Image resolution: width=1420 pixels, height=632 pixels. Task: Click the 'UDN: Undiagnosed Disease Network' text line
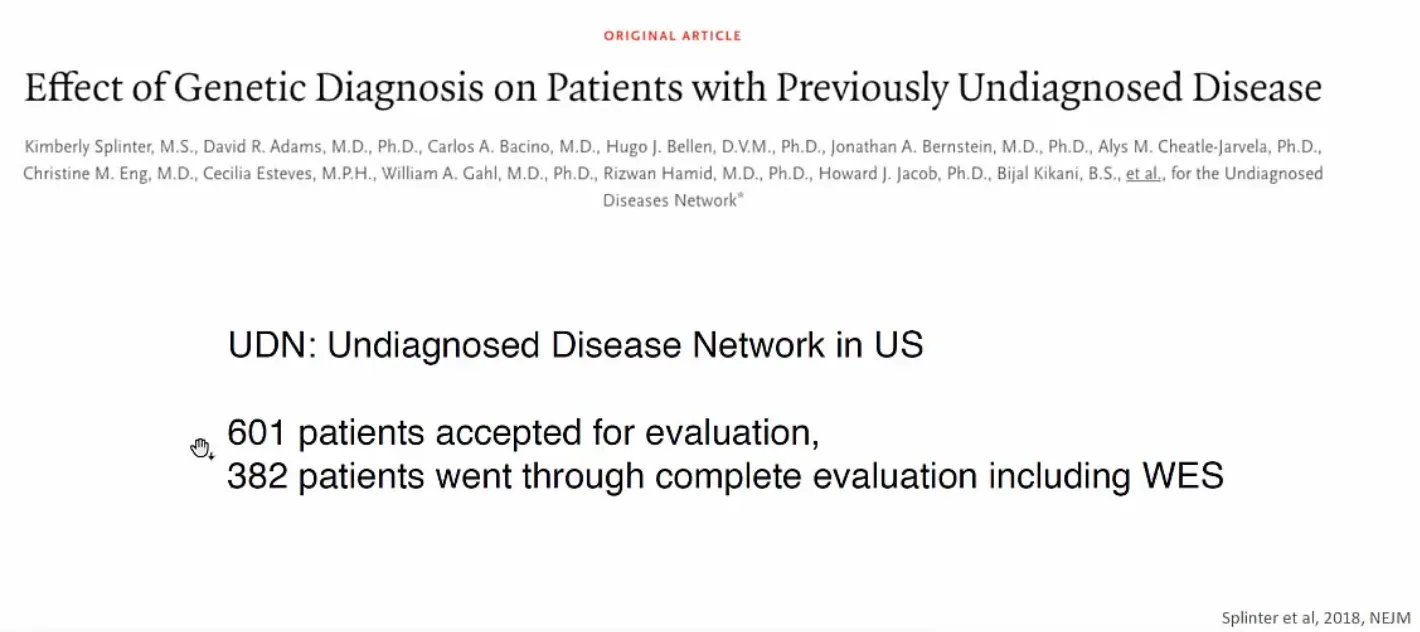[576, 345]
